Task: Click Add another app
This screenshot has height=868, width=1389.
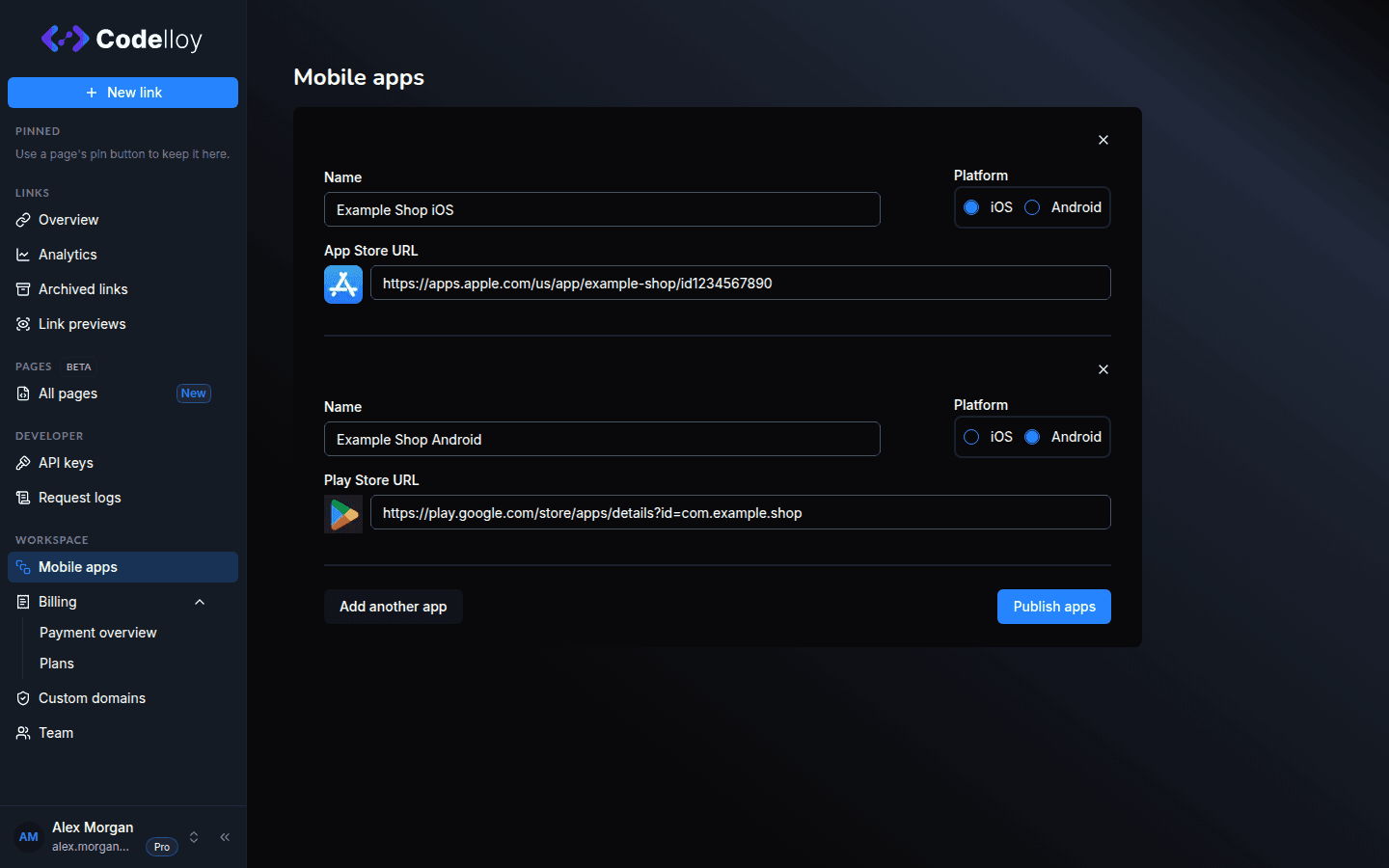Action: click(394, 607)
